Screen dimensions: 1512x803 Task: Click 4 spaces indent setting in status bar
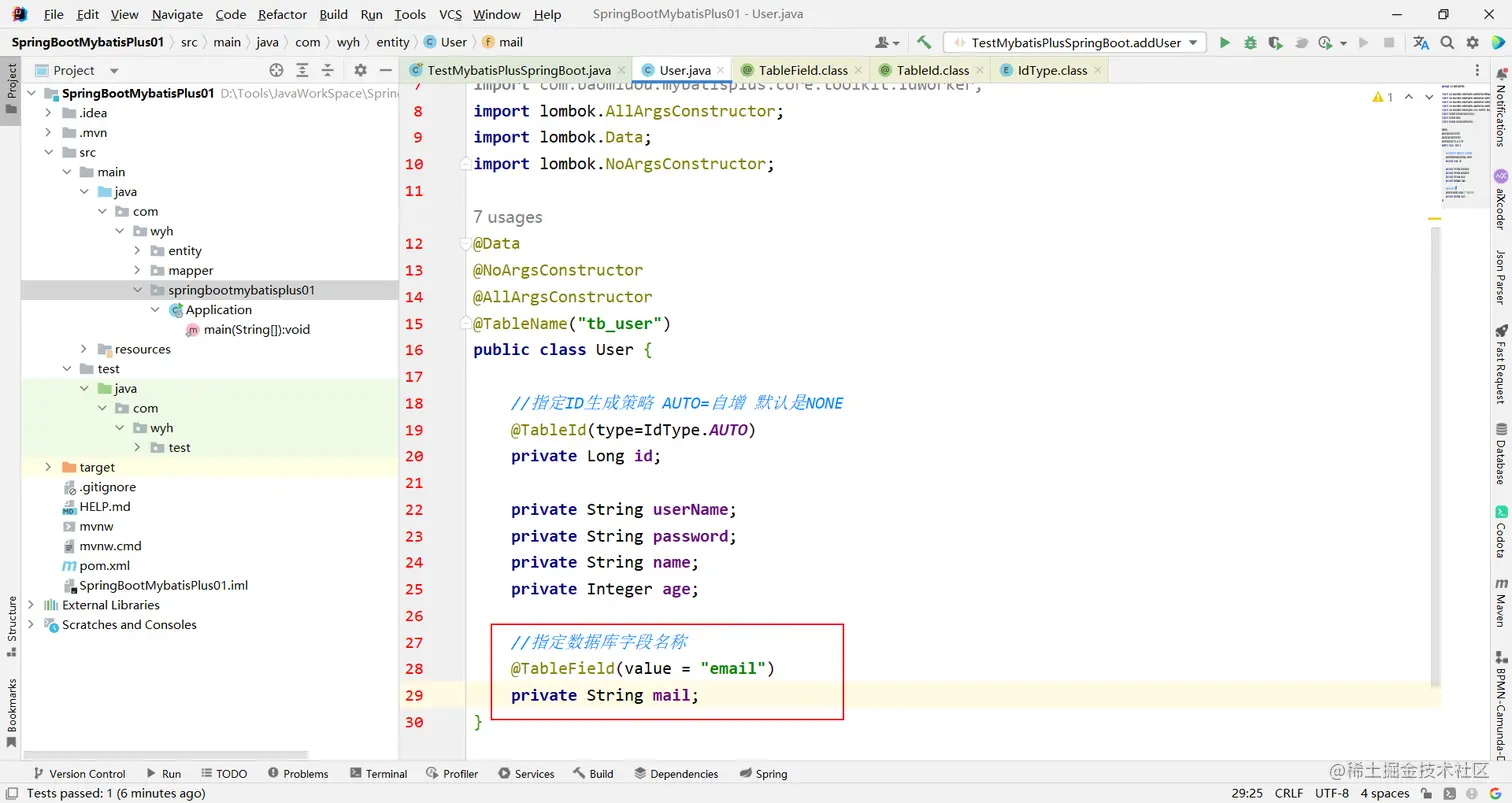[1384, 793]
